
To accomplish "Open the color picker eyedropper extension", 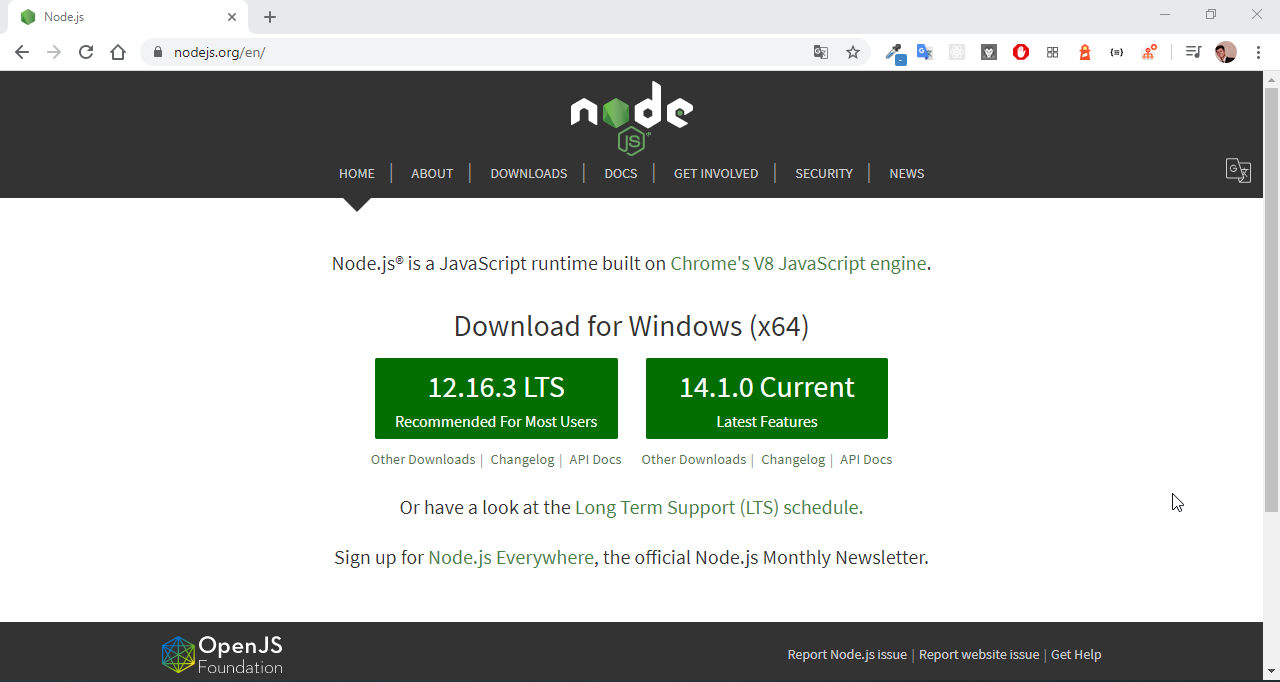I will coord(895,53).
